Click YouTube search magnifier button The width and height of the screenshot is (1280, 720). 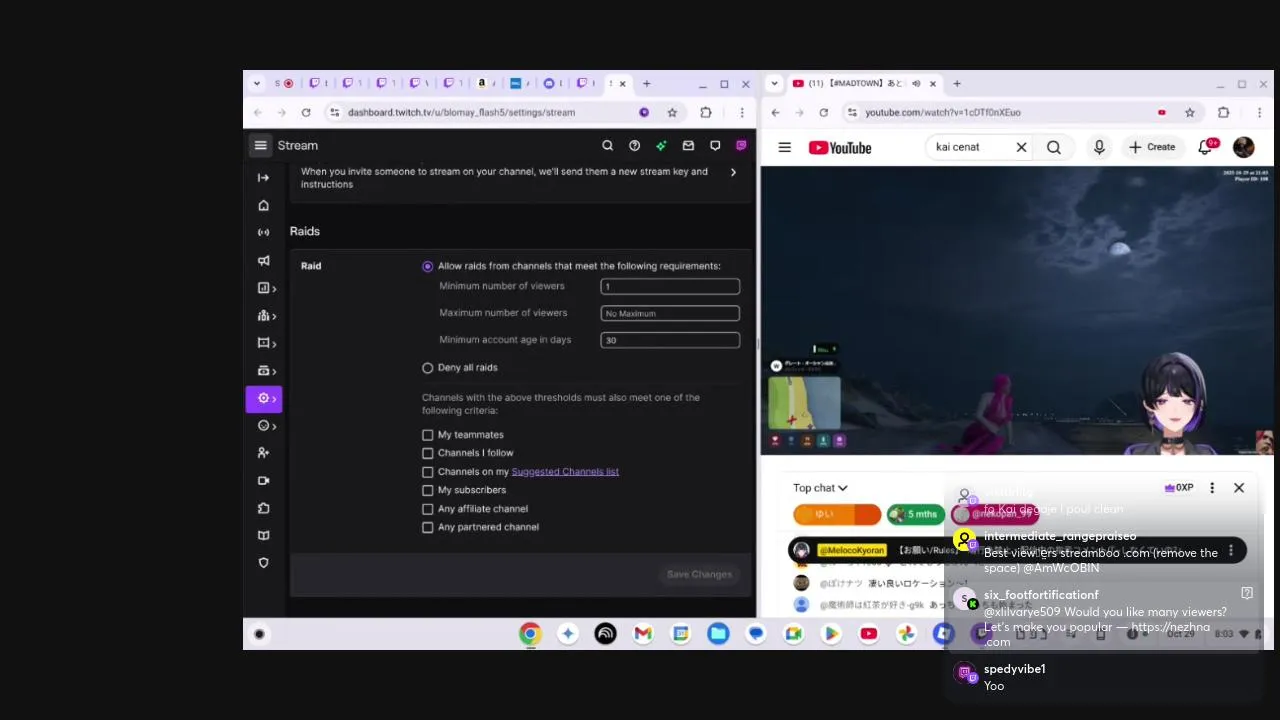pyautogui.click(x=1054, y=147)
